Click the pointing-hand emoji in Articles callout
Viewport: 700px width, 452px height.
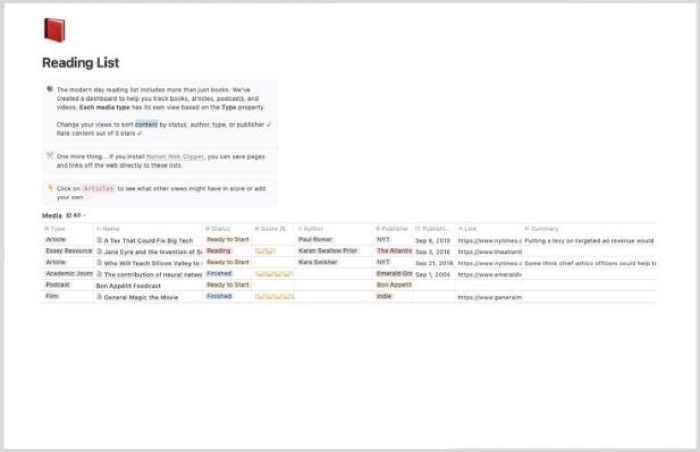click(50, 188)
